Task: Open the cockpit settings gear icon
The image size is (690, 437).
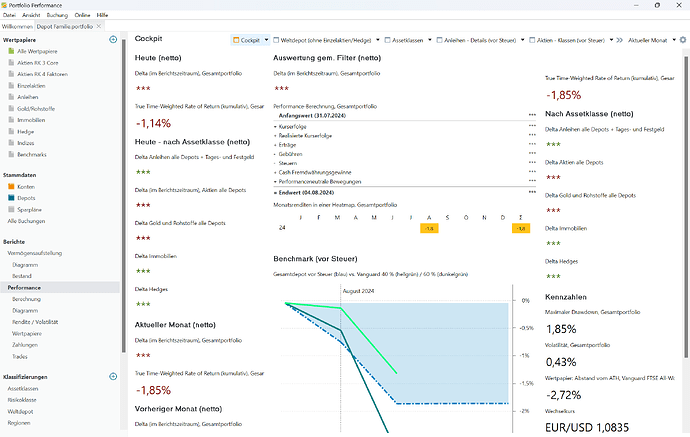Action: tap(683, 40)
